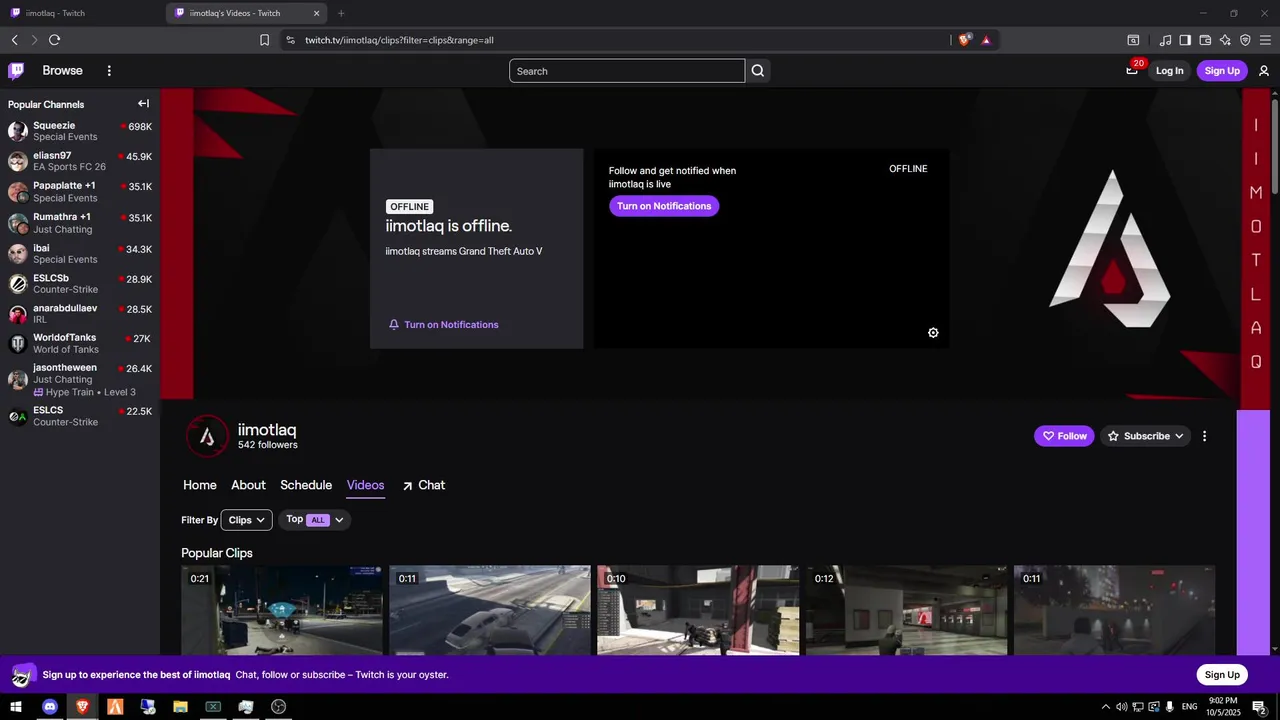Click the Brave Shields lion icon
The width and height of the screenshot is (1280, 720).
click(x=964, y=40)
